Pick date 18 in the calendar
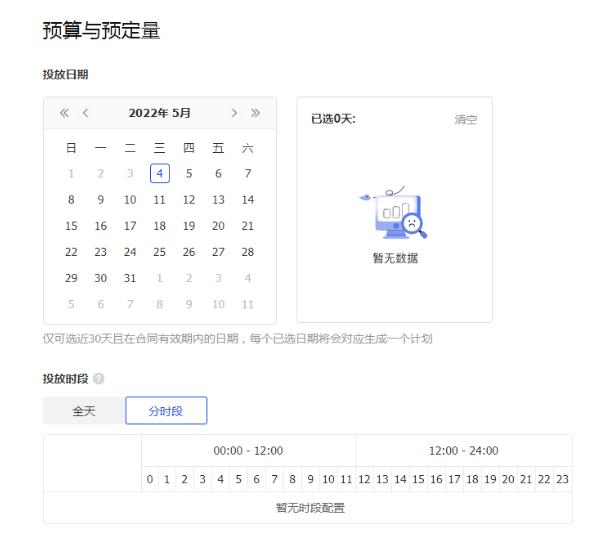 tap(160, 226)
